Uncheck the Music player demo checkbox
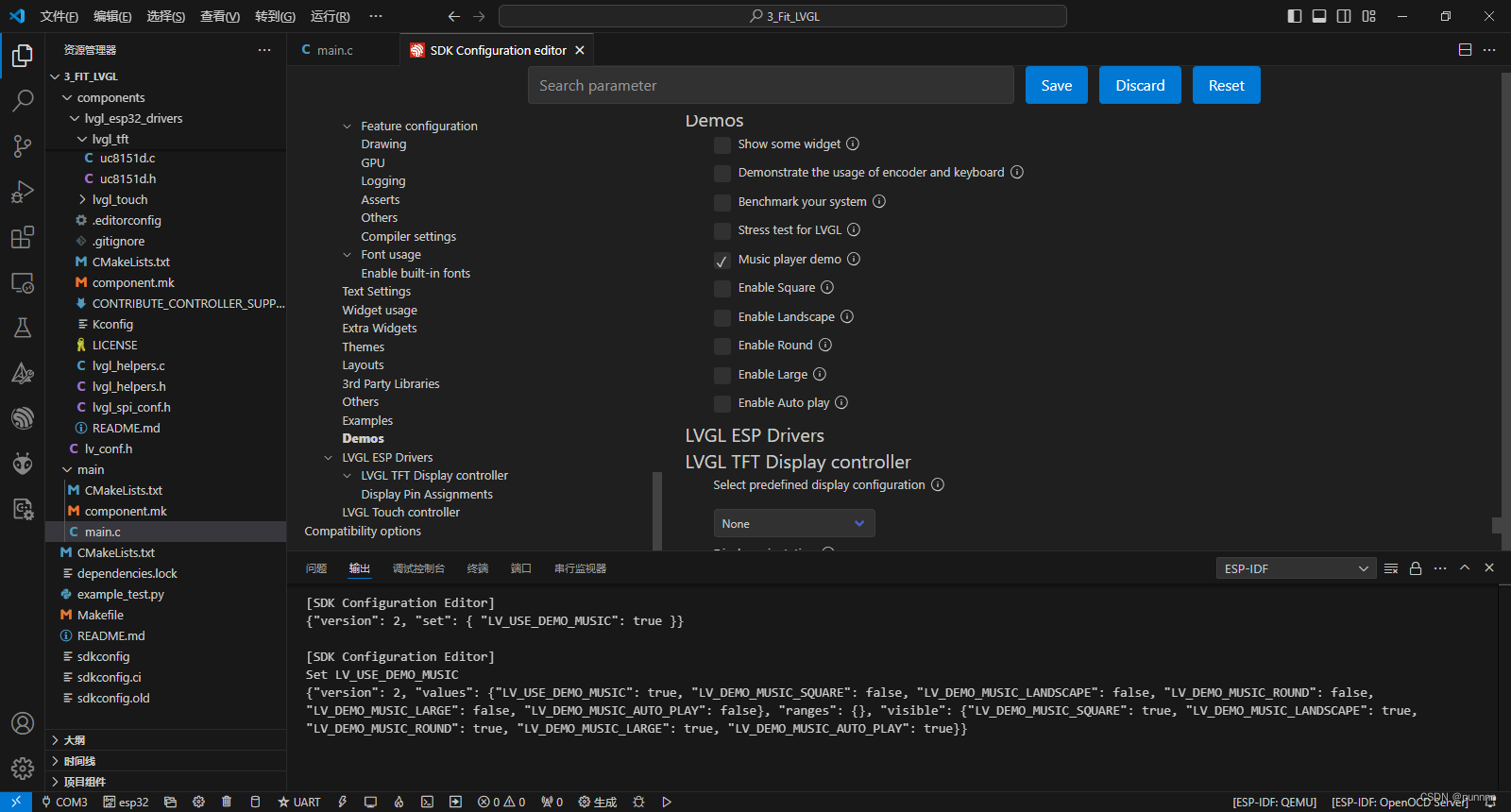The image size is (1511, 812). click(722, 261)
